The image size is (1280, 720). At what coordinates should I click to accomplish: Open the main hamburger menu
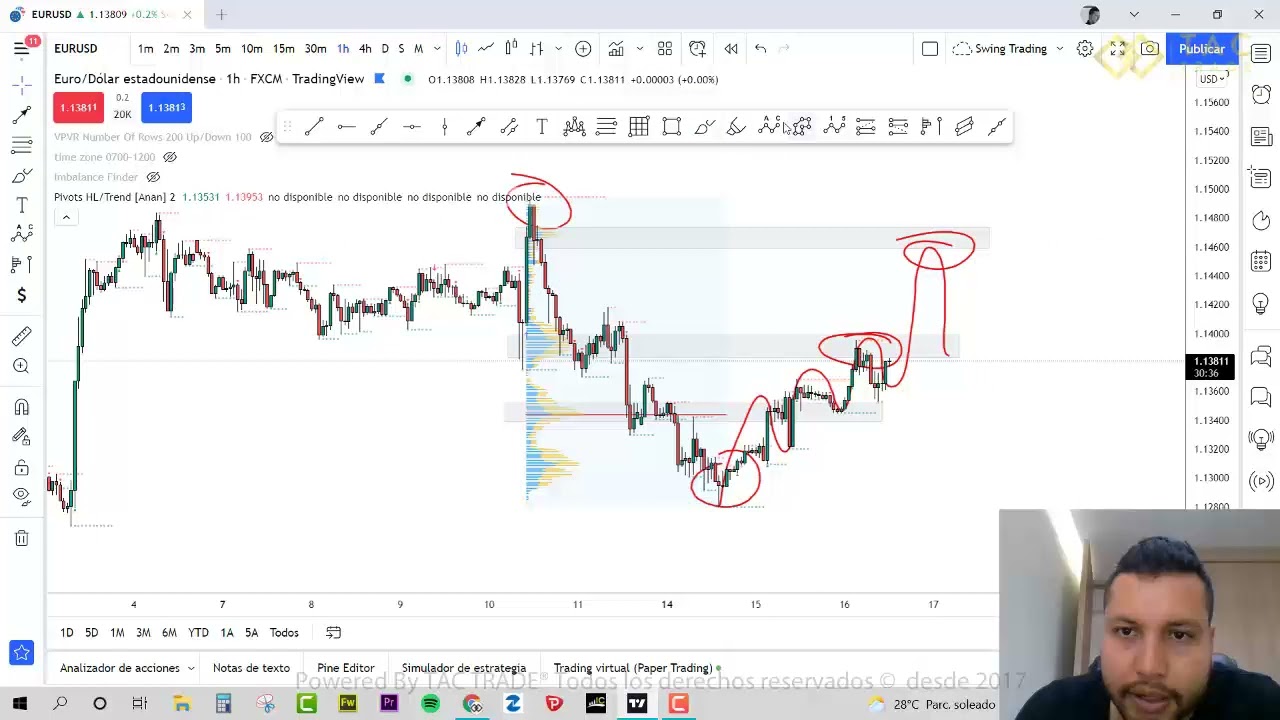click(x=21, y=48)
